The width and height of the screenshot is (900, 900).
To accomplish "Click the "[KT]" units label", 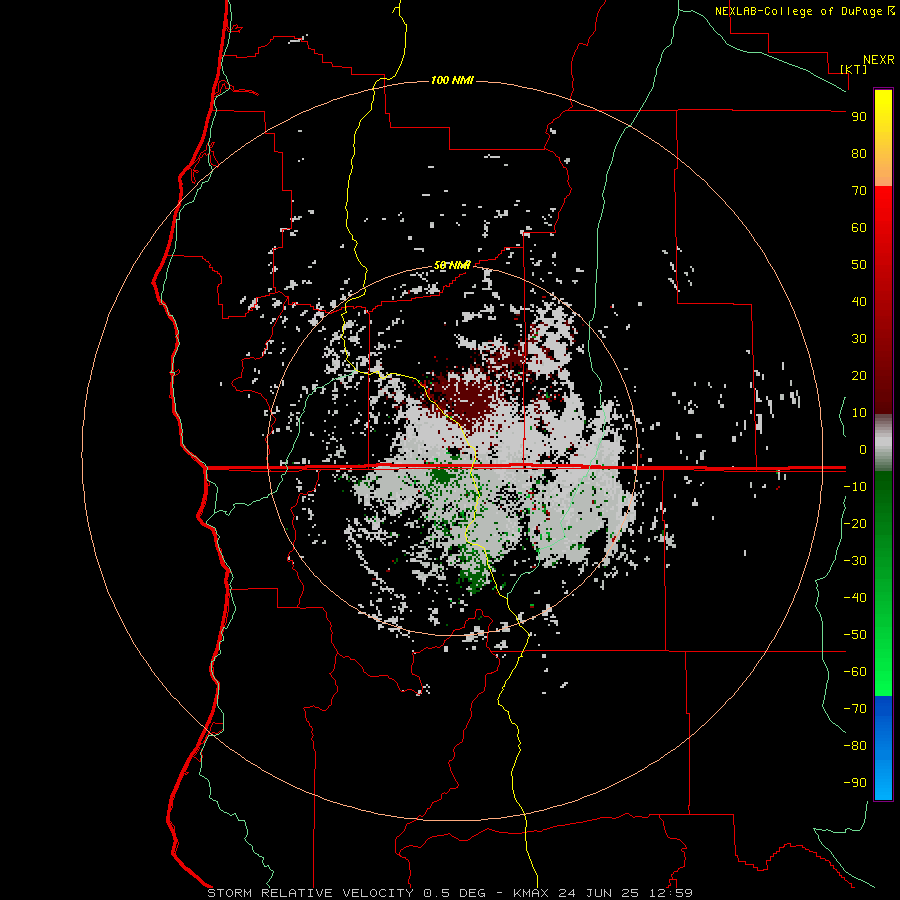I will pyautogui.click(x=853, y=69).
